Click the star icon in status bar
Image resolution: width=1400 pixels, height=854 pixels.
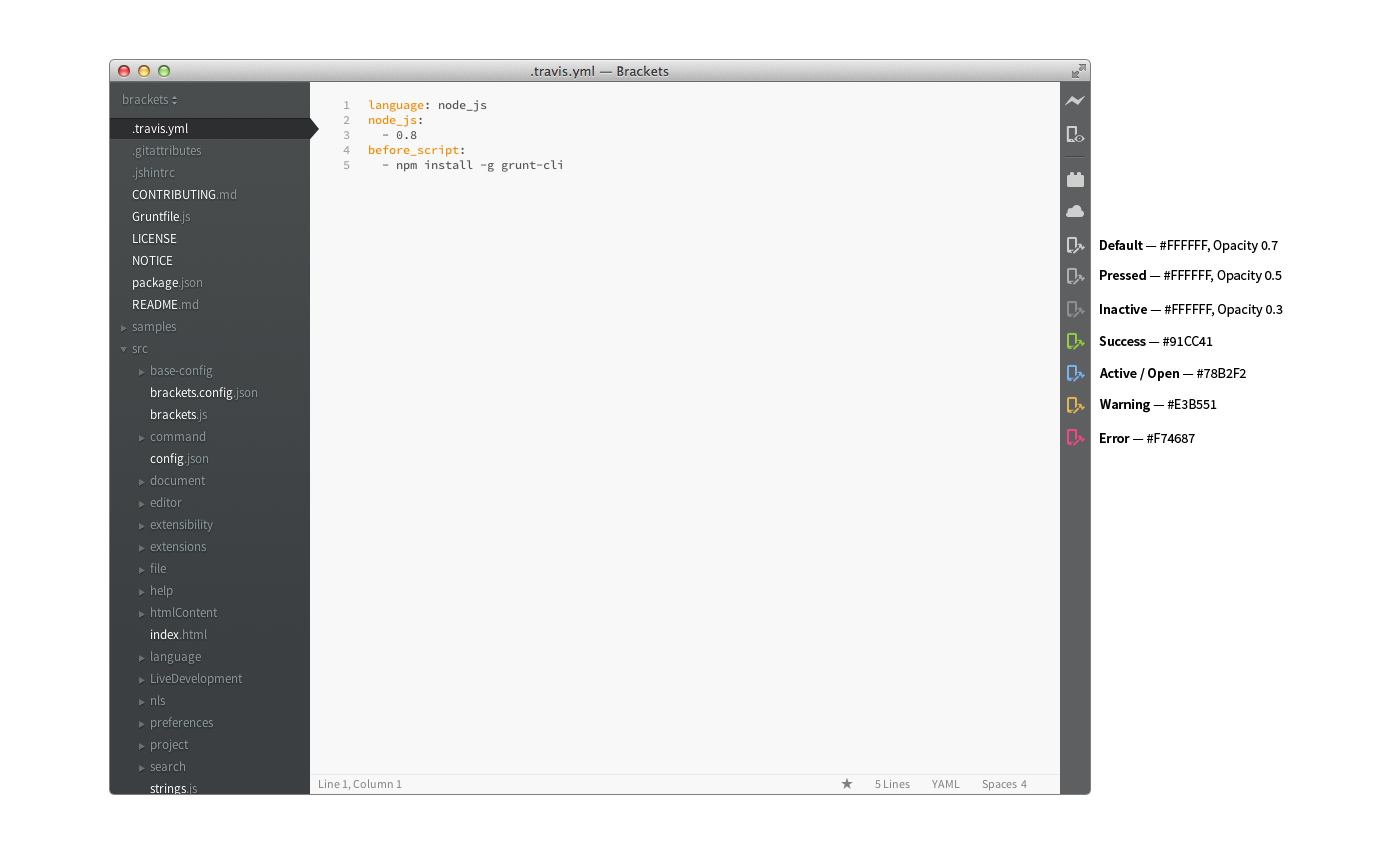[x=847, y=784]
